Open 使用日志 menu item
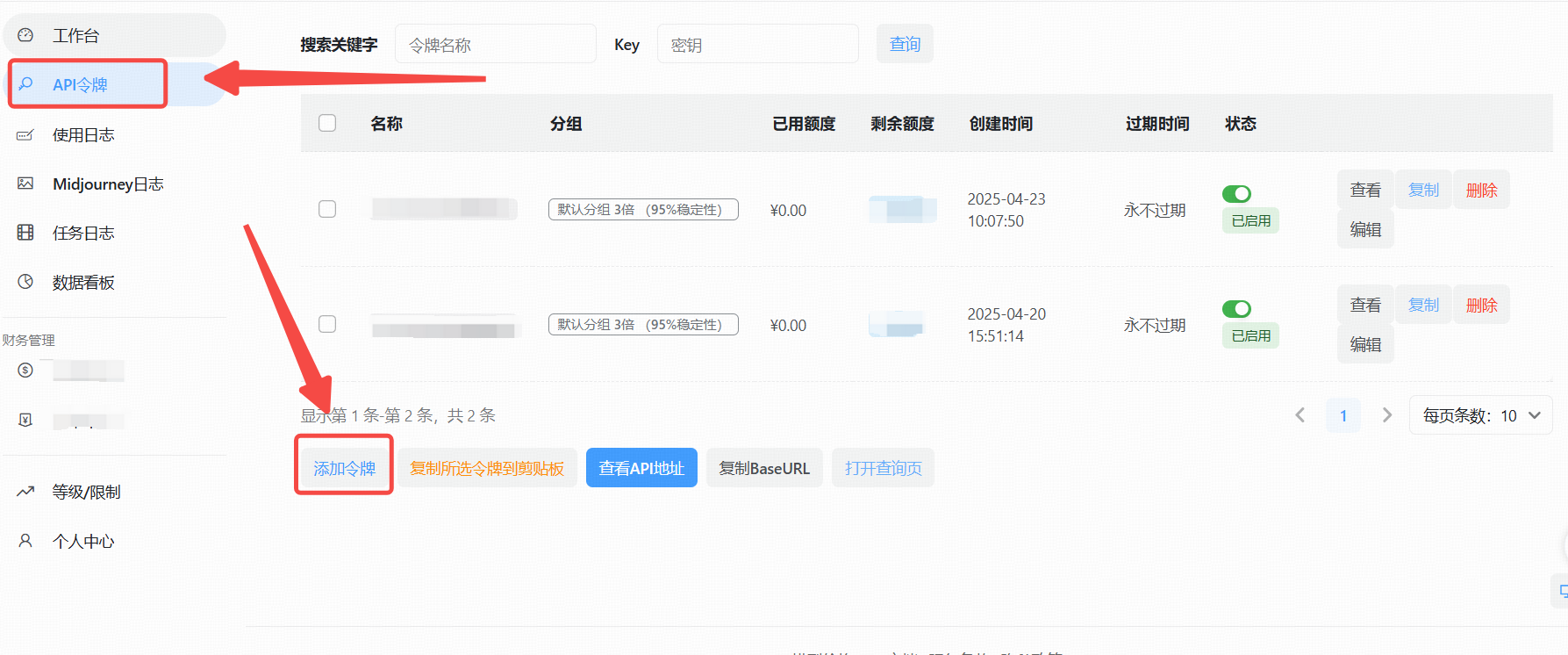The width and height of the screenshot is (1568, 655). point(115,134)
